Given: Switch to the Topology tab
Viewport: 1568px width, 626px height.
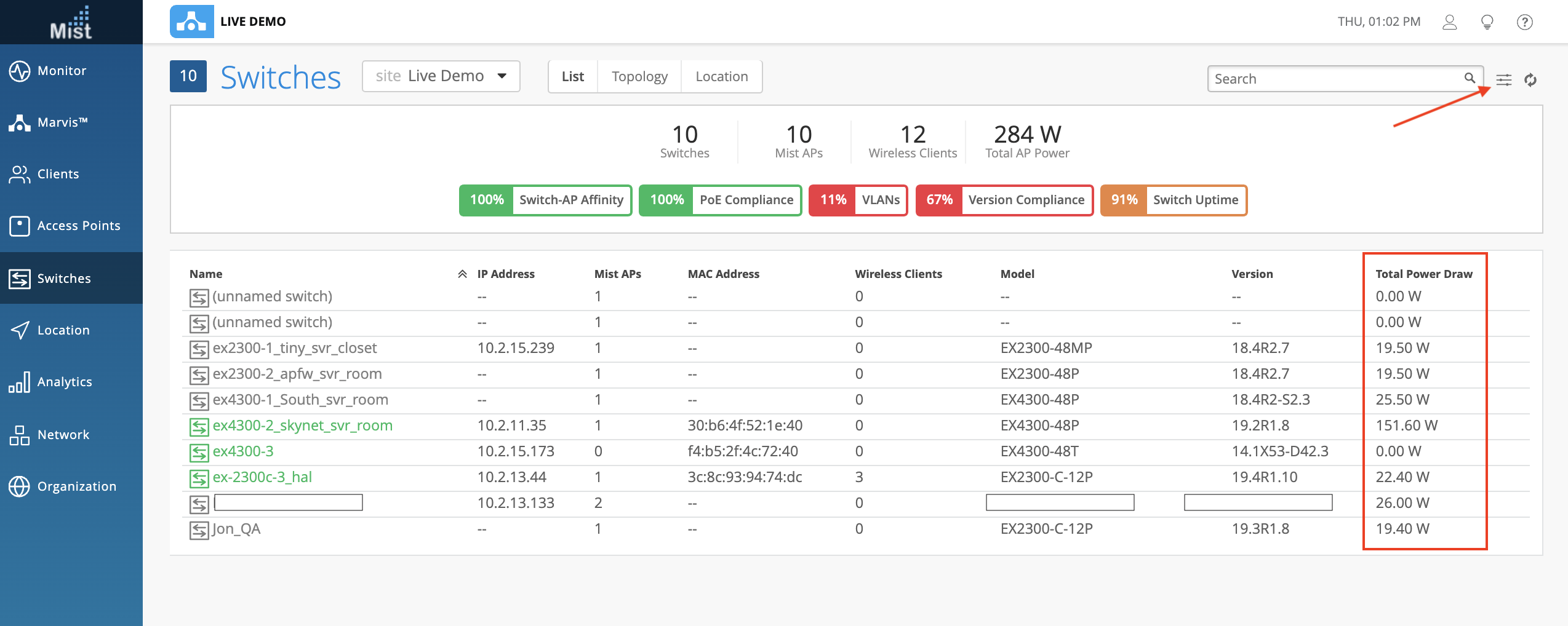Looking at the screenshot, I should pos(639,77).
